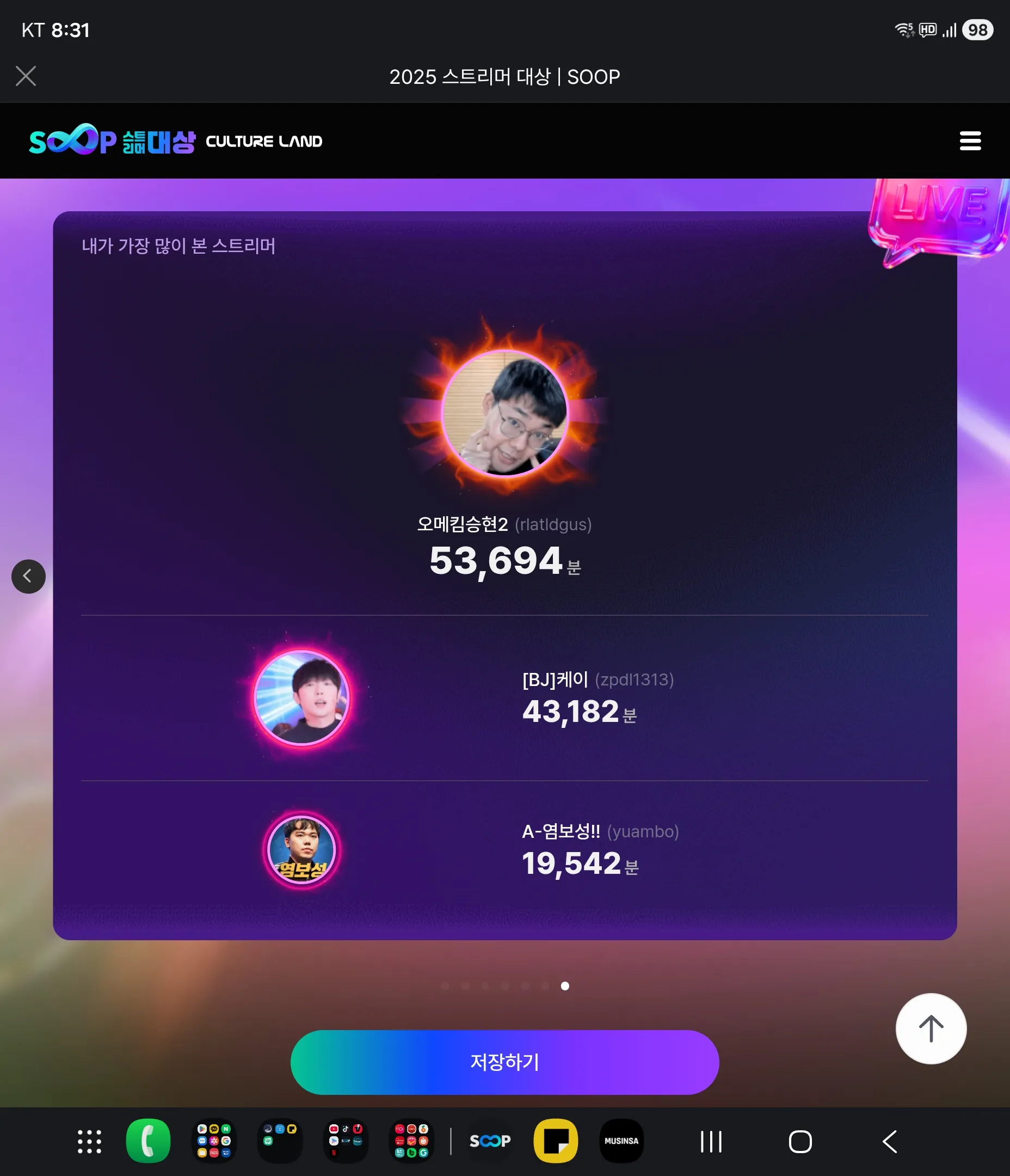Tap the SOOP 스트리머대상 logo

[x=112, y=140]
